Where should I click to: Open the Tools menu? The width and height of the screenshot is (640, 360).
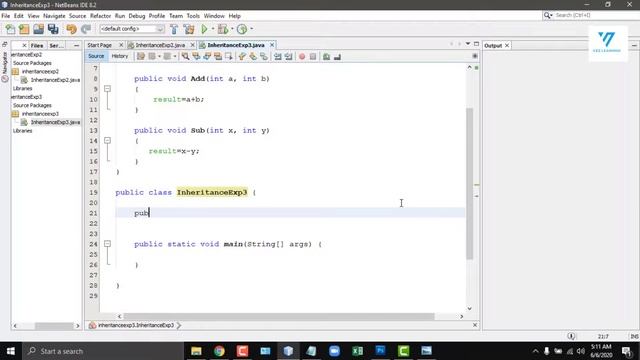tap(193, 16)
